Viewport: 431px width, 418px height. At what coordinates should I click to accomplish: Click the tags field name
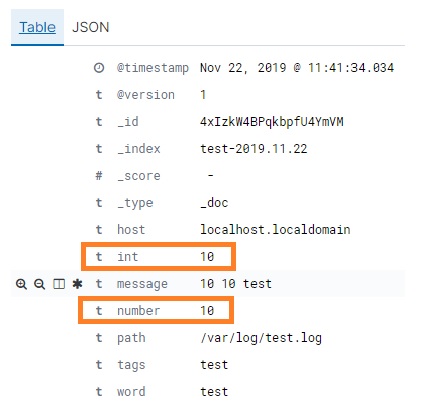[131, 365]
